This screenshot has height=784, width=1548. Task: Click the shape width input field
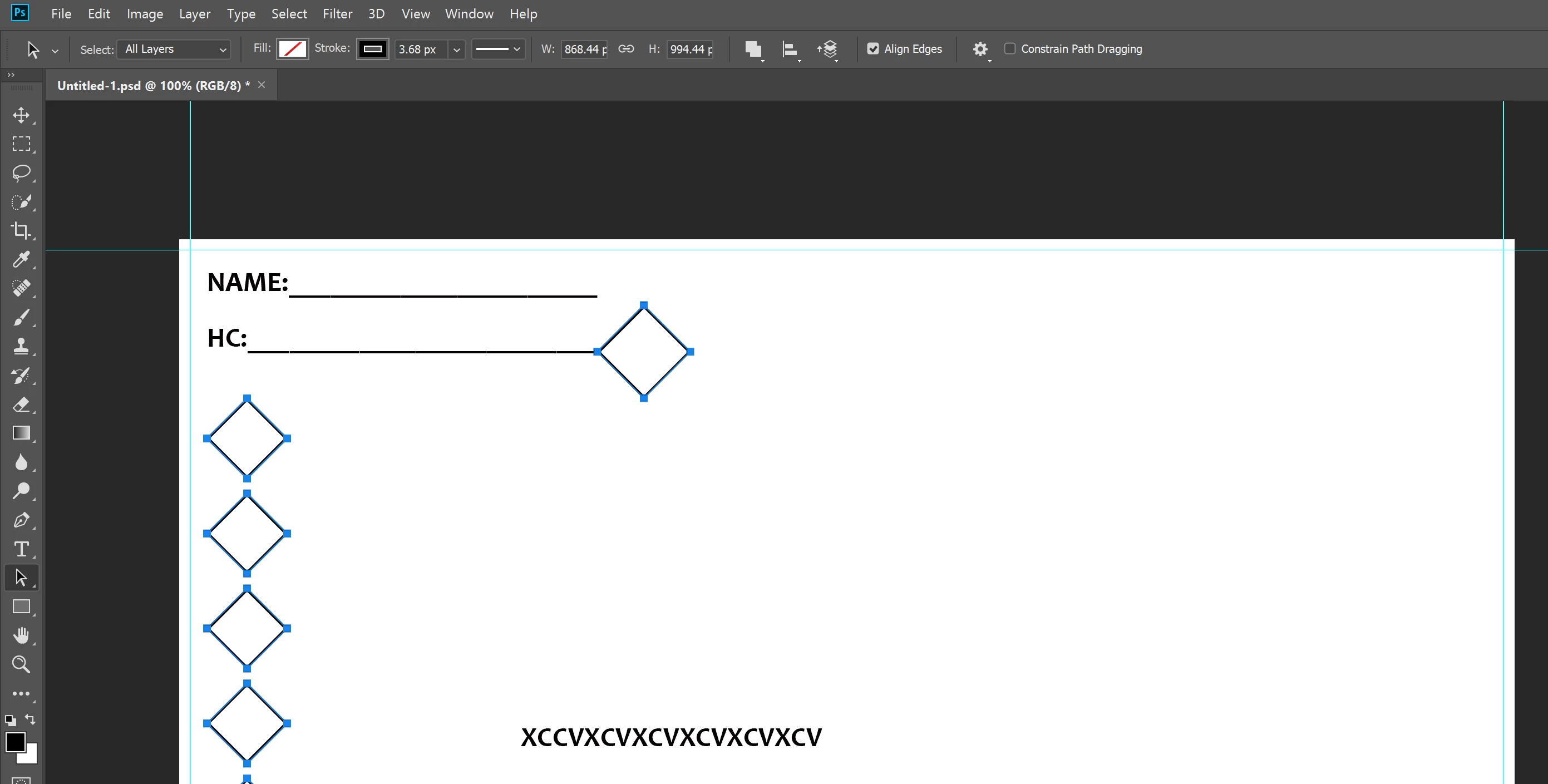coord(585,50)
